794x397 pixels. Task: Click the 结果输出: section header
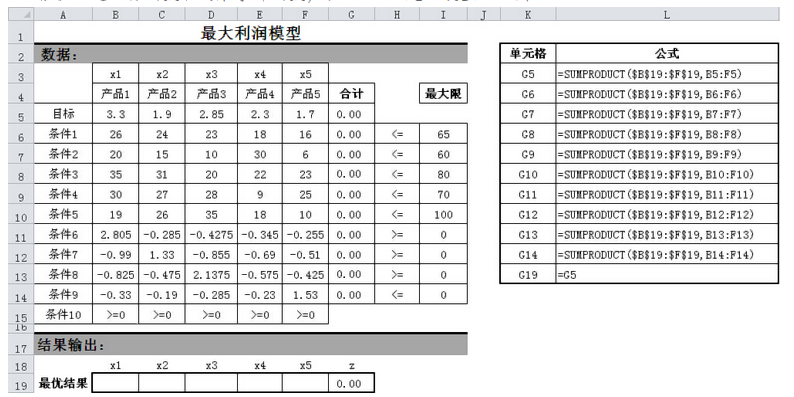click(x=251, y=345)
